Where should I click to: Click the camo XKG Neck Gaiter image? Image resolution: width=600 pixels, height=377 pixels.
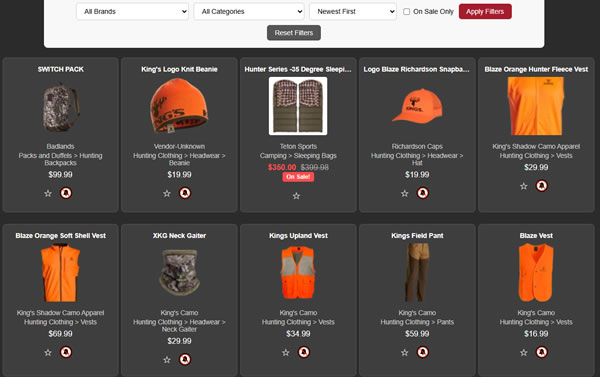click(x=179, y=273)
